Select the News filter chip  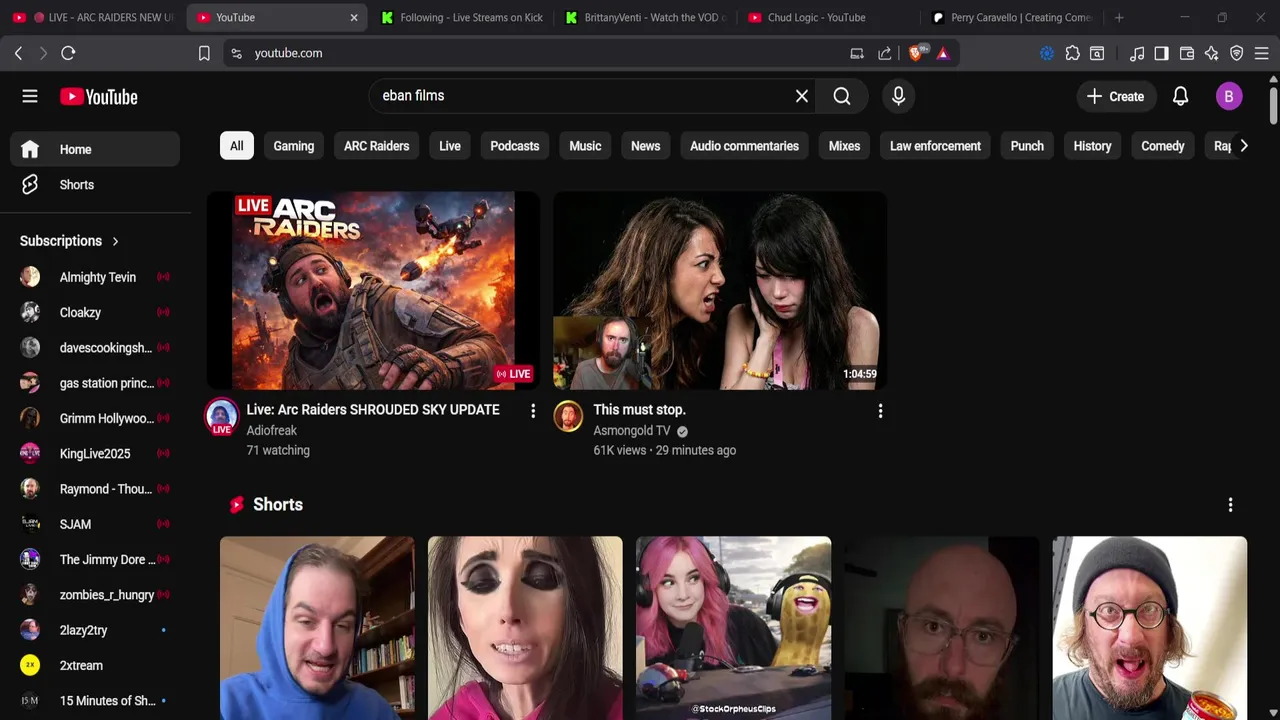645,146
